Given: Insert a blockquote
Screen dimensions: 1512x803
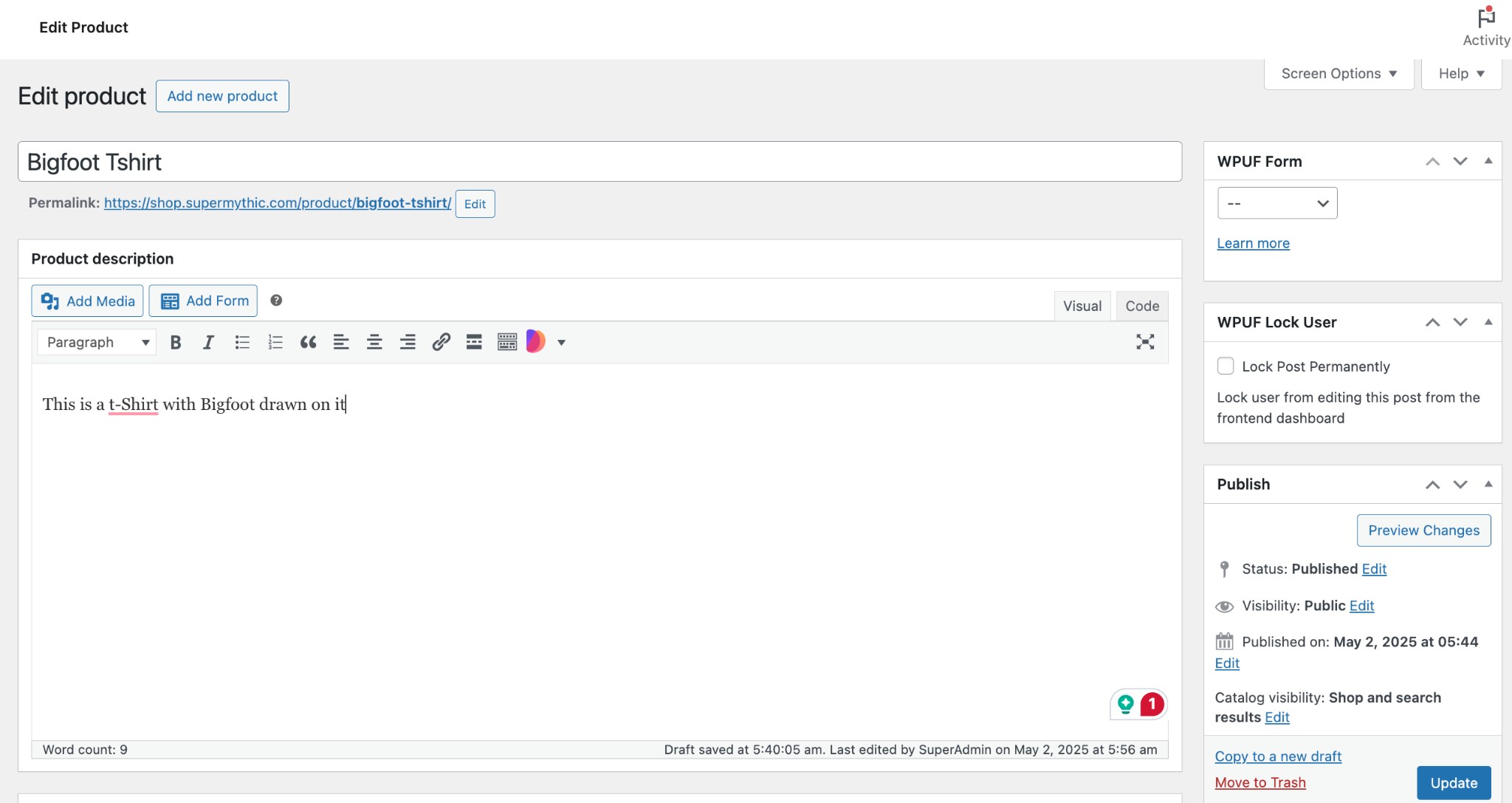Looking at the screenshot, I should [308, 341].
